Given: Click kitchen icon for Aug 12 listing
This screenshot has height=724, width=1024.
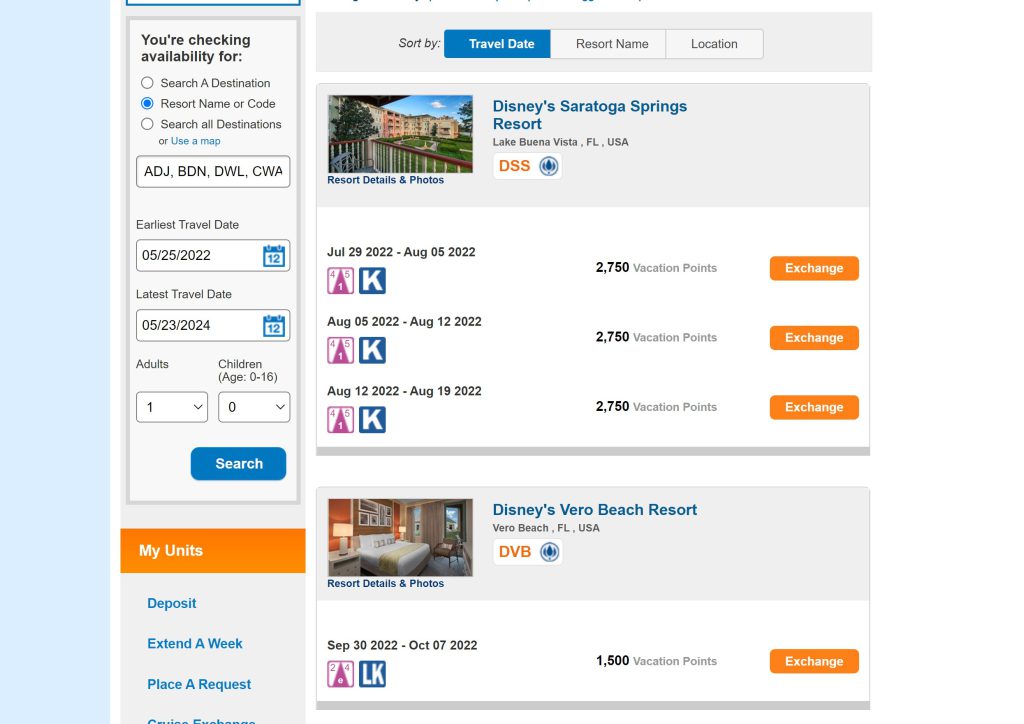Looking at the screenshot, I should [x=372, y=420].
